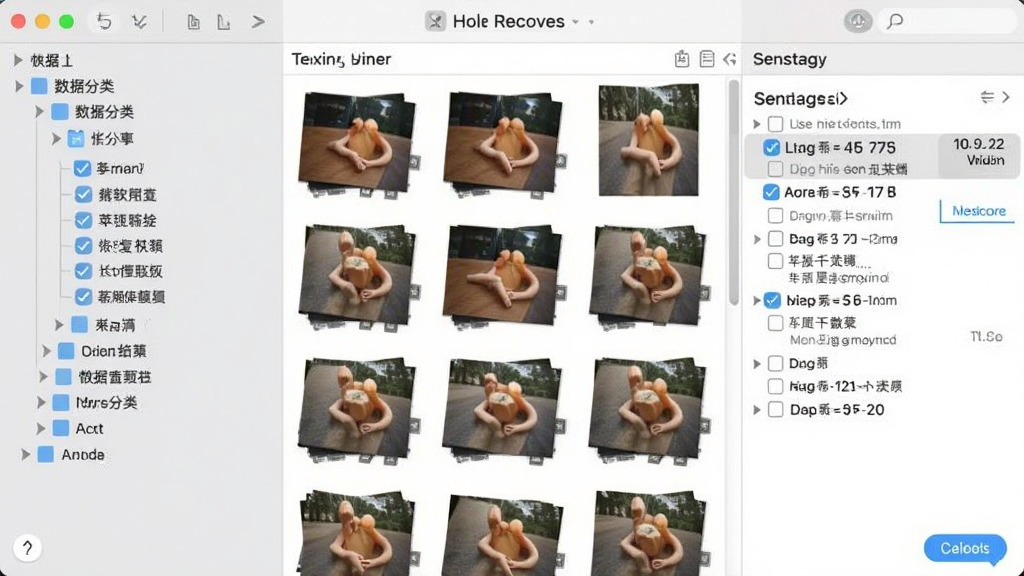Screen dimensions: 1024x576
Task: Click the back arrow icon in Texing Viner header
Action: click(x=729, y=59)
